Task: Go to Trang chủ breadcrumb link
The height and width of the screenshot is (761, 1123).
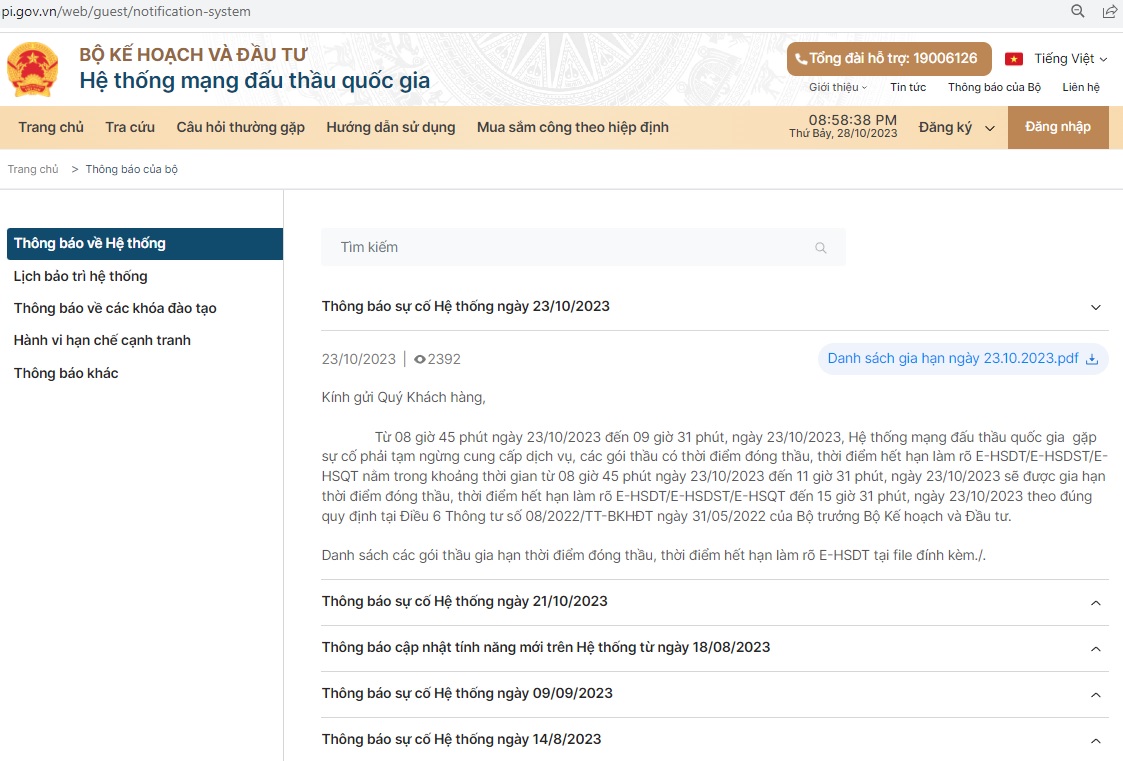Action: pos(33,169)
